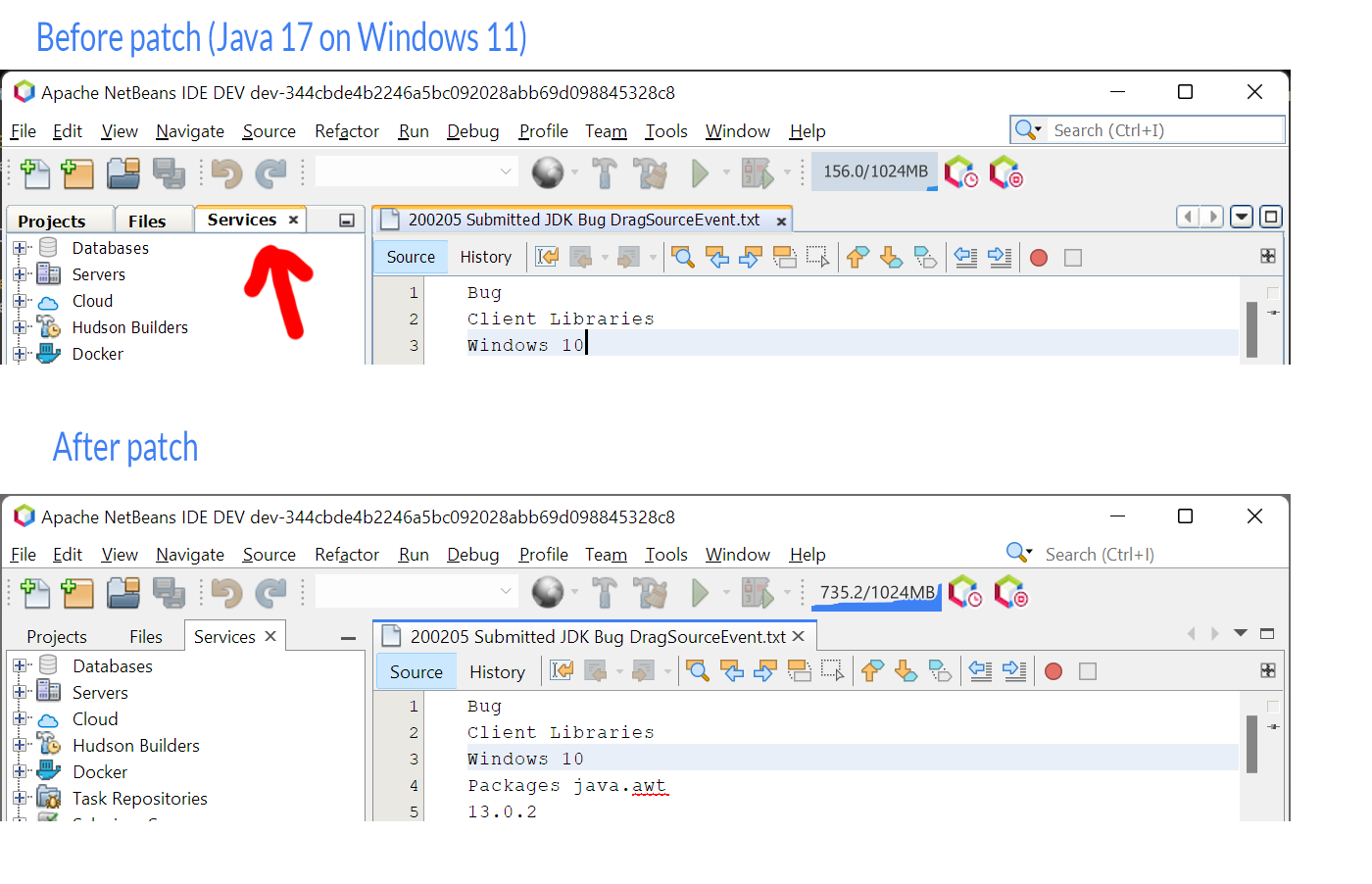This screenshot has width=1372, height=884.
Task: Click Clean and Build icon in top window
Action: point(650,173)
